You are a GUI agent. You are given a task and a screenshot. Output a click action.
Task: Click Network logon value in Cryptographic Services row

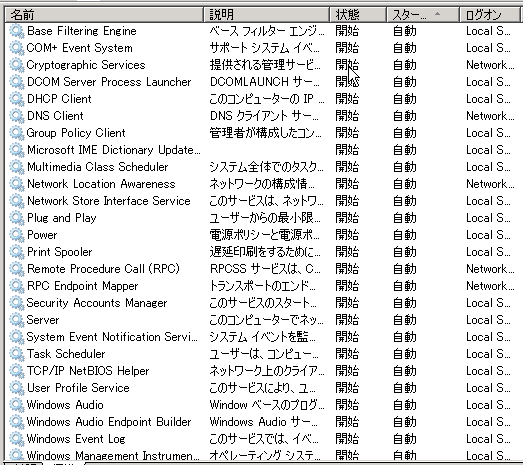pyautogui.click(x=490, y=65)
